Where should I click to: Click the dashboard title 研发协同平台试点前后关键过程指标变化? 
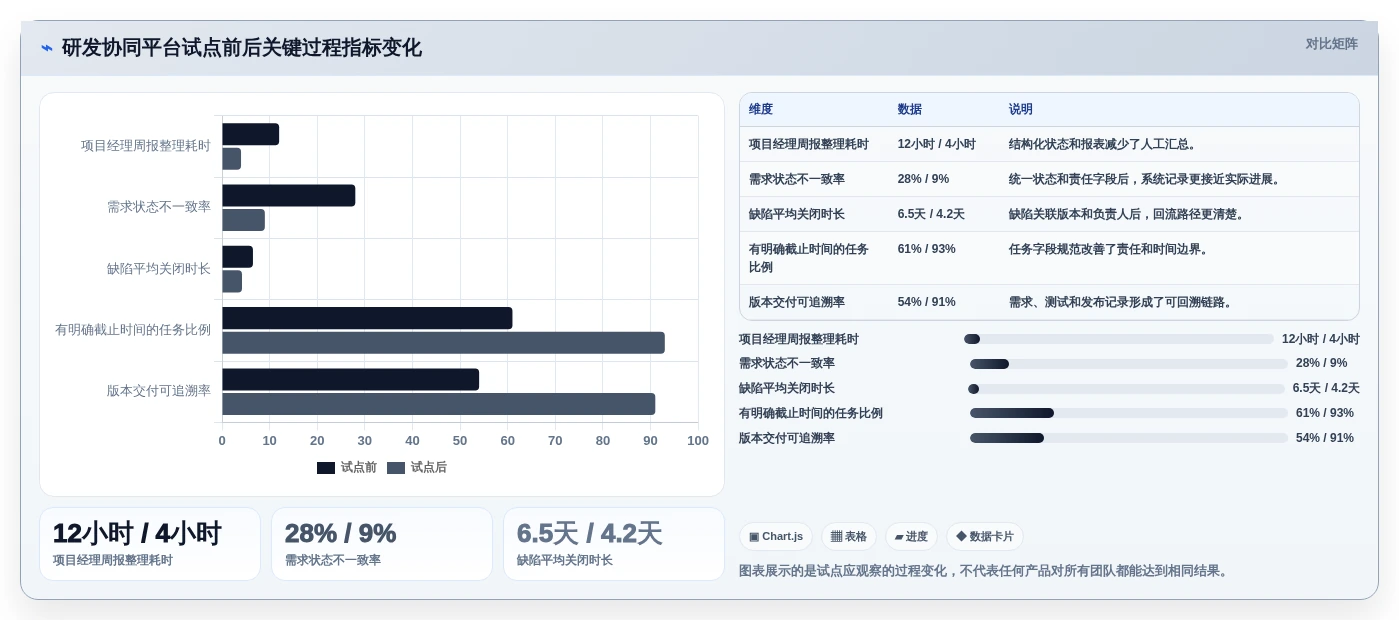coord(242,48)
